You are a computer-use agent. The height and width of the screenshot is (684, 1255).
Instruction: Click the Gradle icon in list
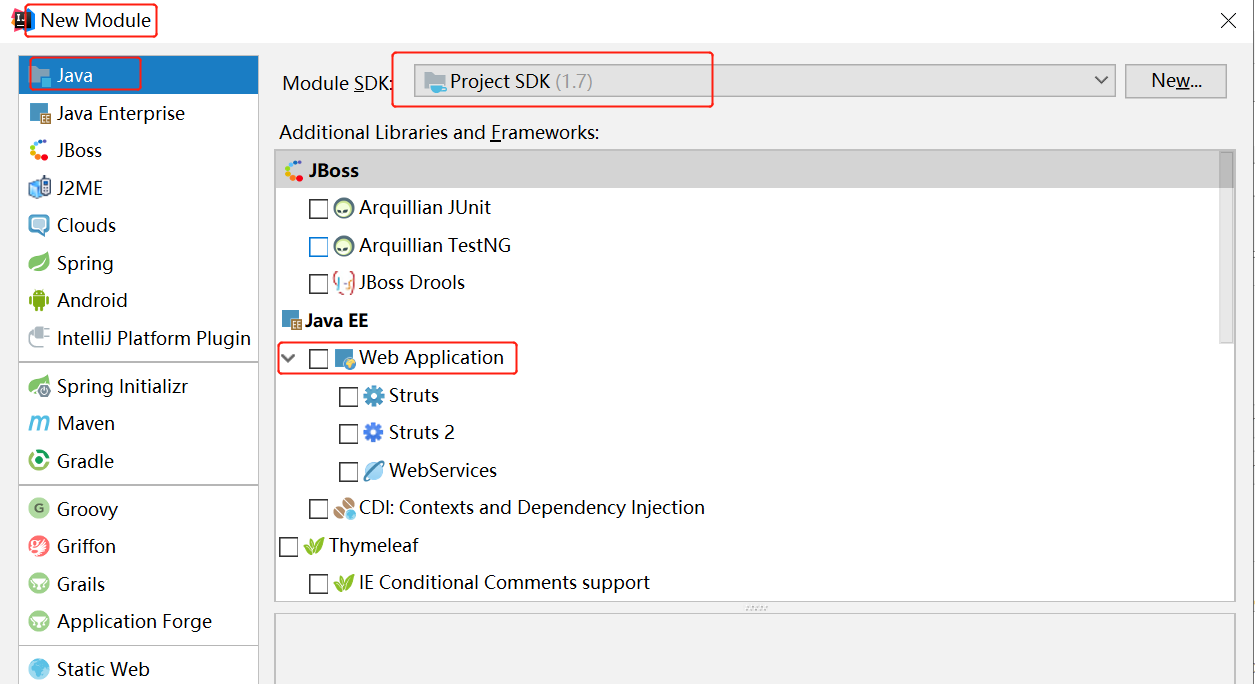click(39, 461)
